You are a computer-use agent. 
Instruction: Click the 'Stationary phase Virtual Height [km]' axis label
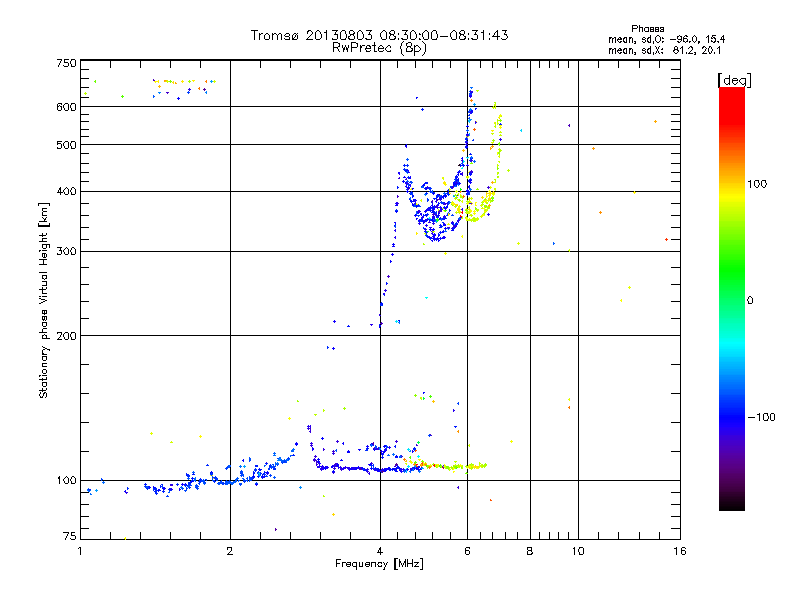[x=44, y=300]
